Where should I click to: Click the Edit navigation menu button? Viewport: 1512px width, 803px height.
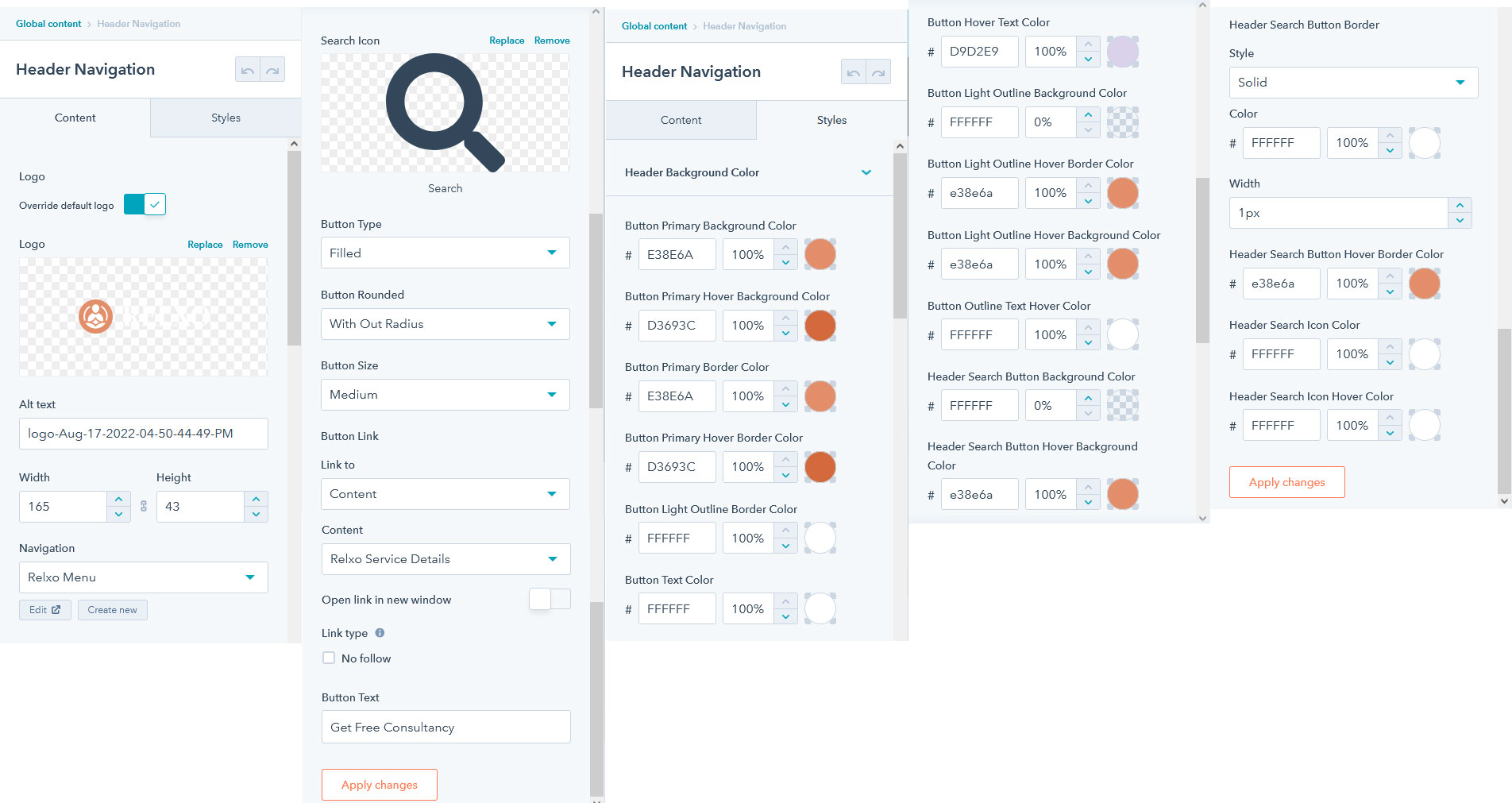pos(45,610)
